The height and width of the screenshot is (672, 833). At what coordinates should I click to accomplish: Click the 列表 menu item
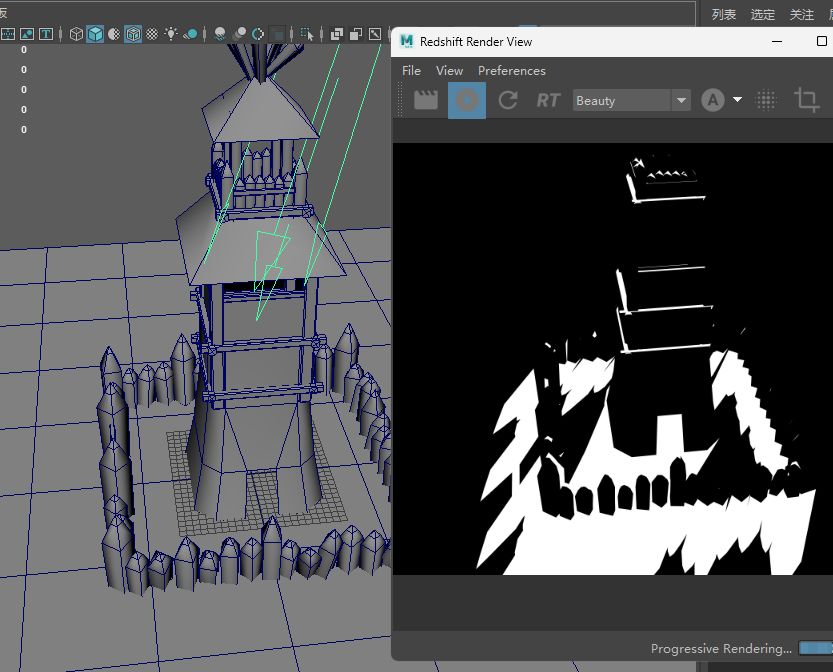[x=724, y=14]
